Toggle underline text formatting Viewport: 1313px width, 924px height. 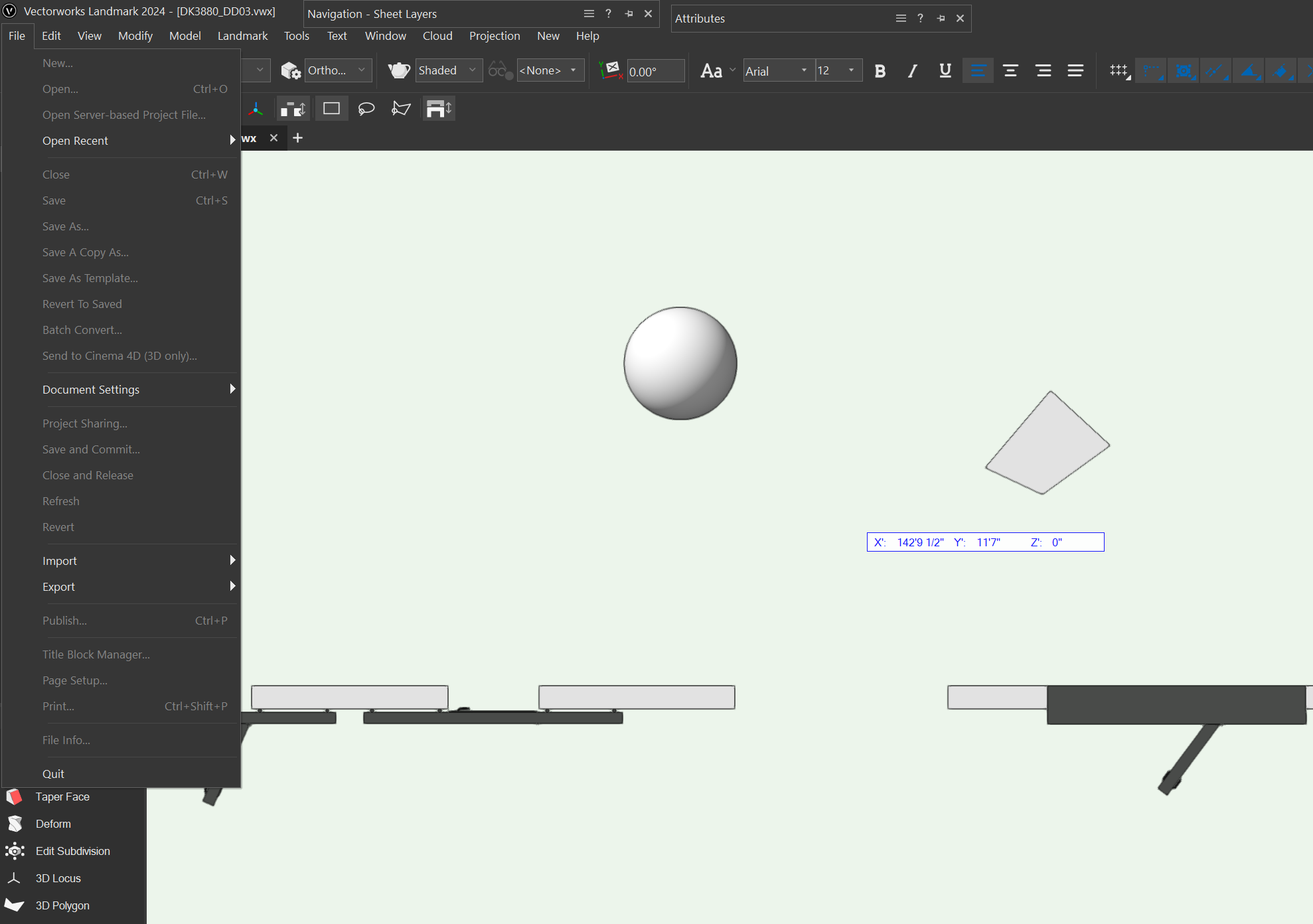tap(945, 71)
